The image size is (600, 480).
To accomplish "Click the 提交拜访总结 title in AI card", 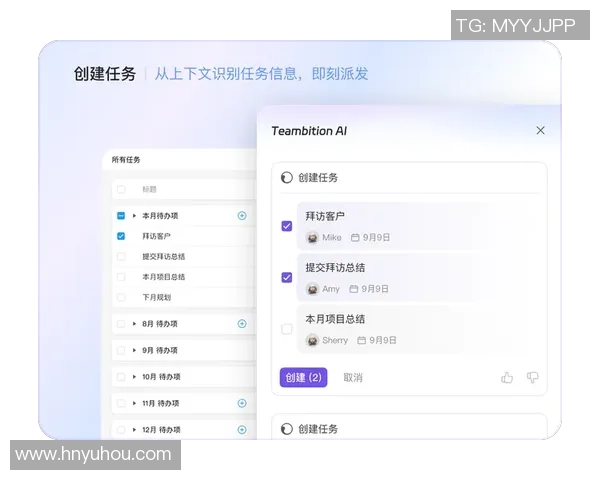I will coord(335,268).
